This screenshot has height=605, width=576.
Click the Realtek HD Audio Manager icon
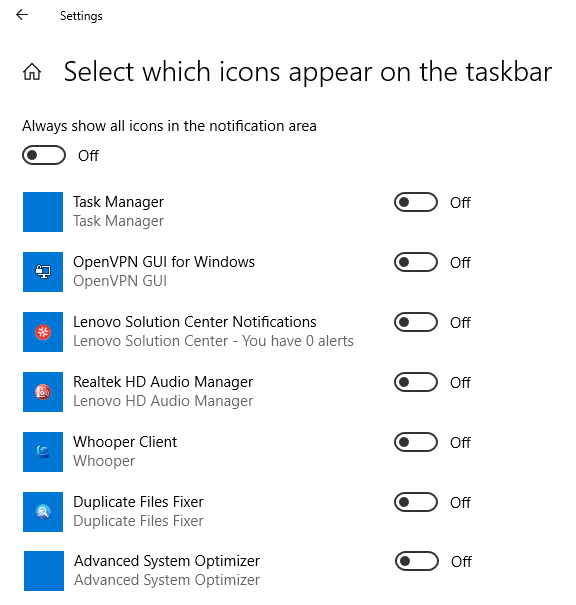pyautogui.click(x=43, y=392)
